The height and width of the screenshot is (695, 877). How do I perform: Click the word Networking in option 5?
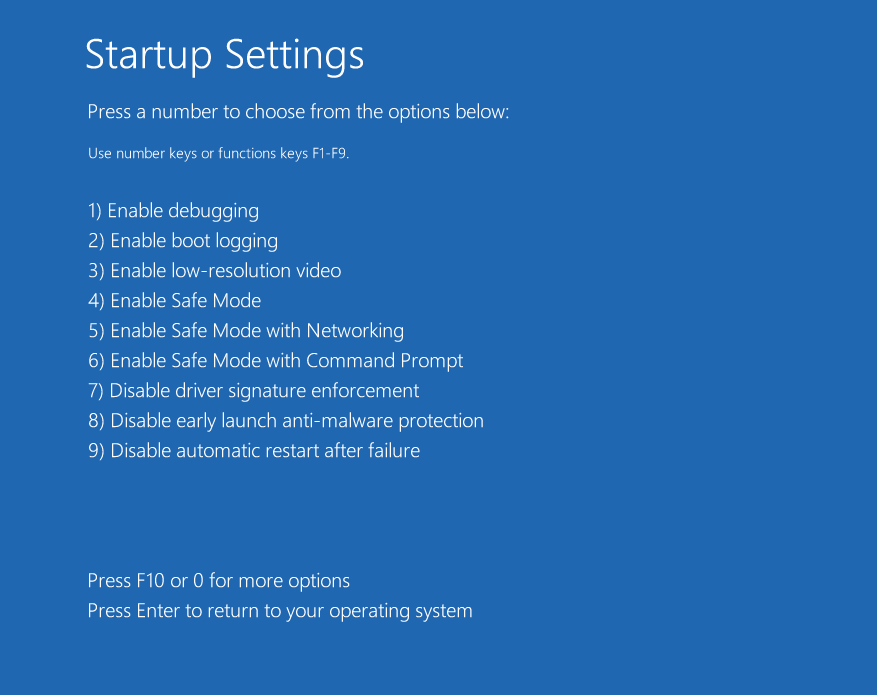[355, 331]
